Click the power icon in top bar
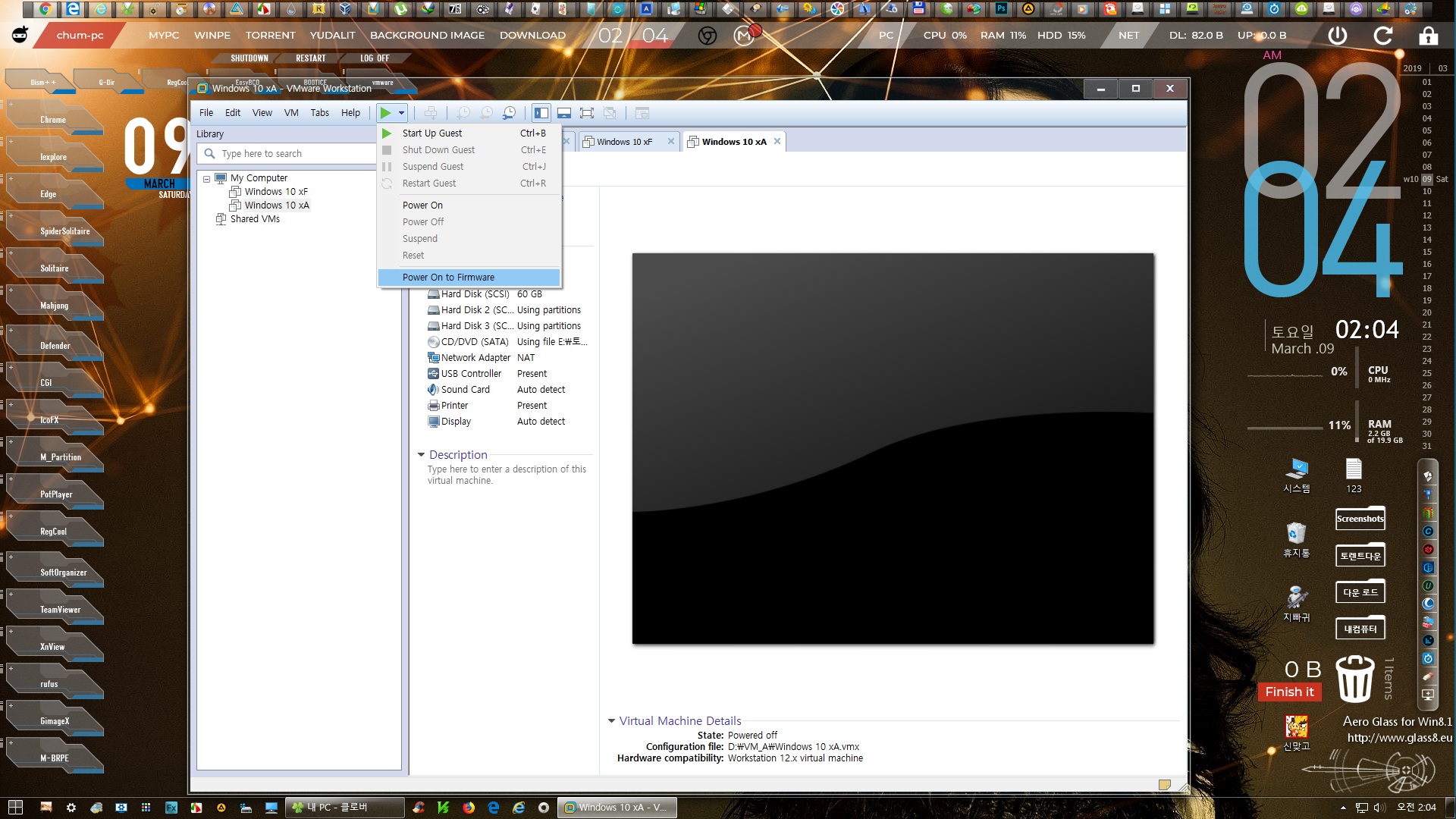The image size is (1456, 819). (1337, 36)
